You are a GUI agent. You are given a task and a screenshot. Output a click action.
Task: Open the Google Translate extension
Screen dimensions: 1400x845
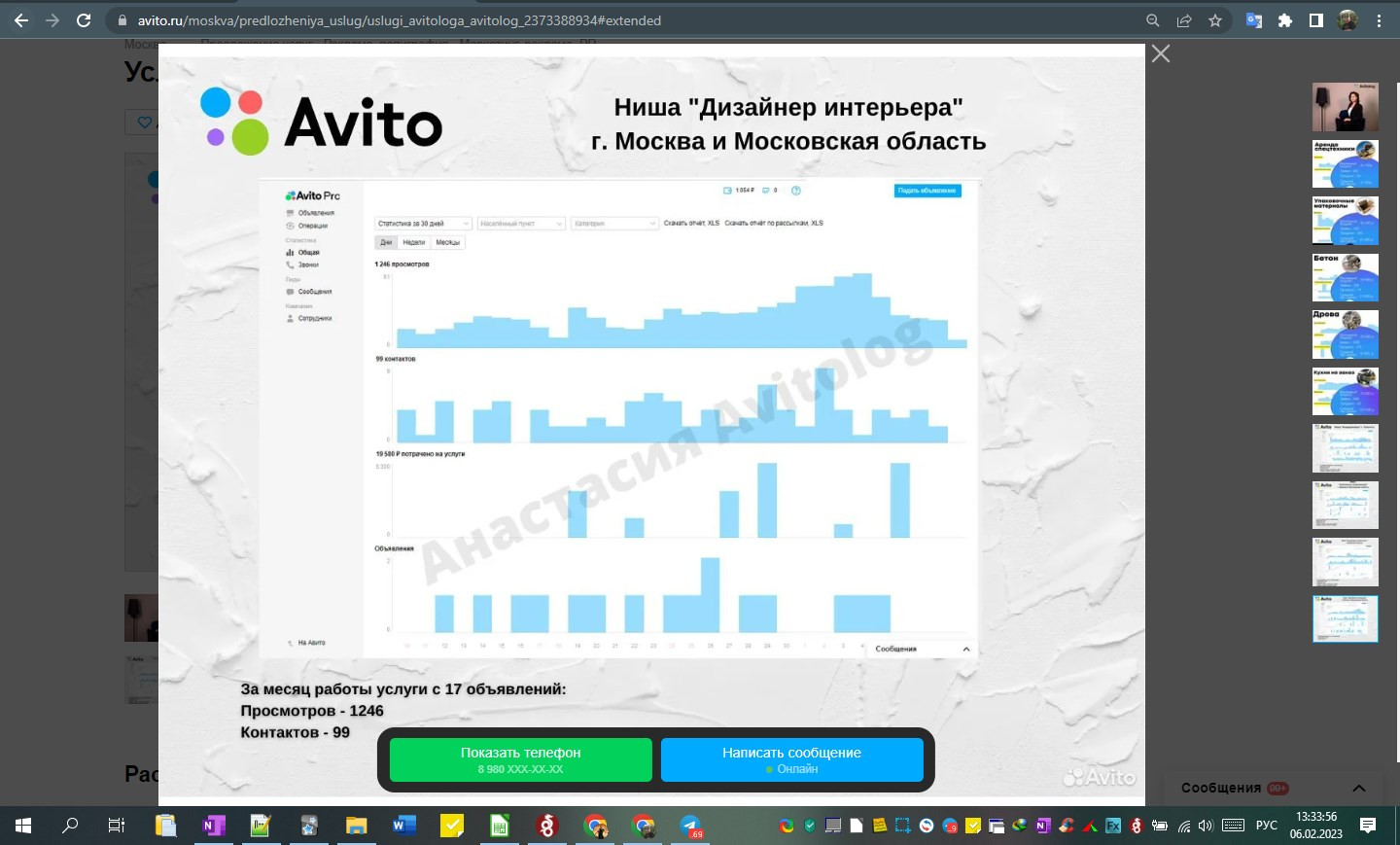click(1254, 20)
